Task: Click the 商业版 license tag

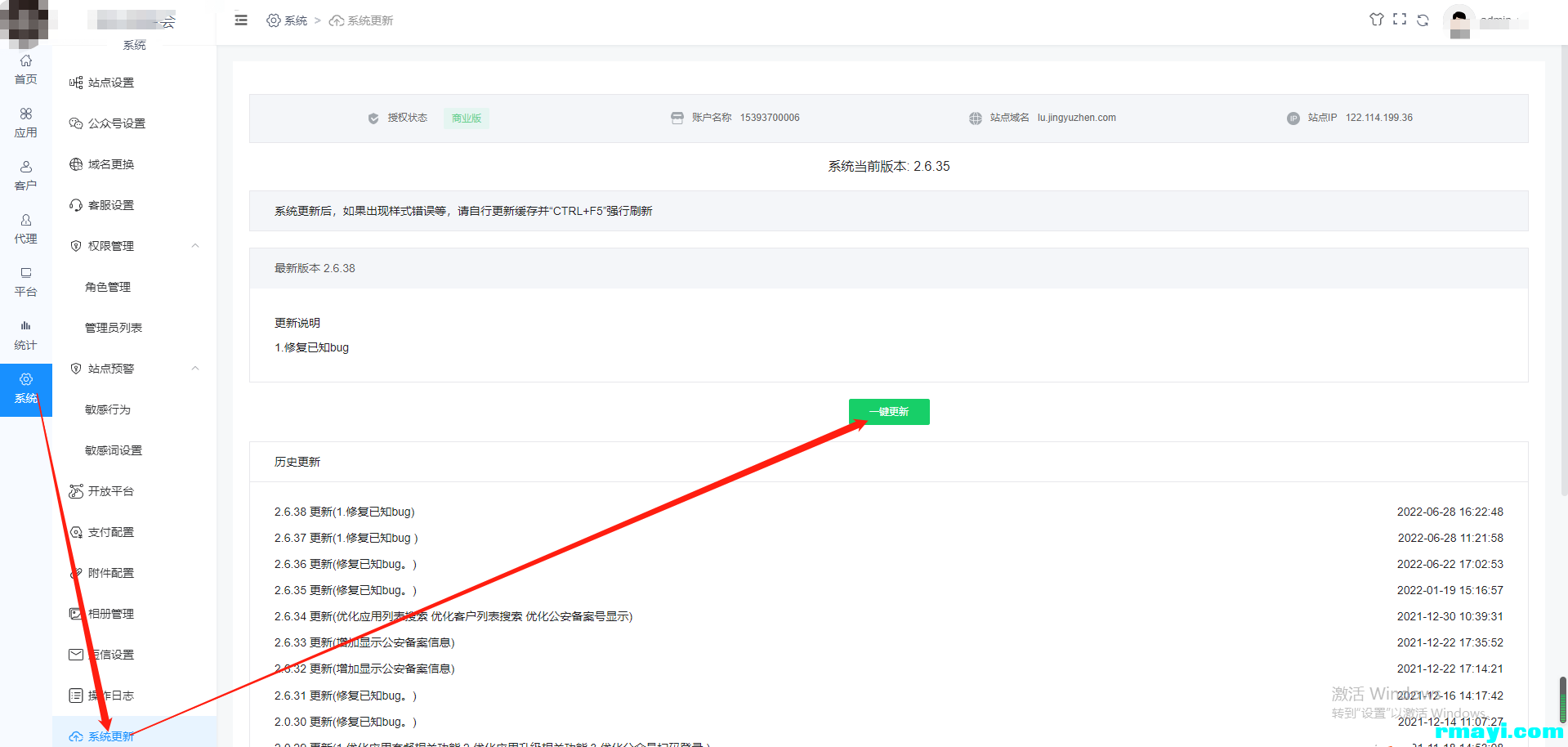Action: 467,119
